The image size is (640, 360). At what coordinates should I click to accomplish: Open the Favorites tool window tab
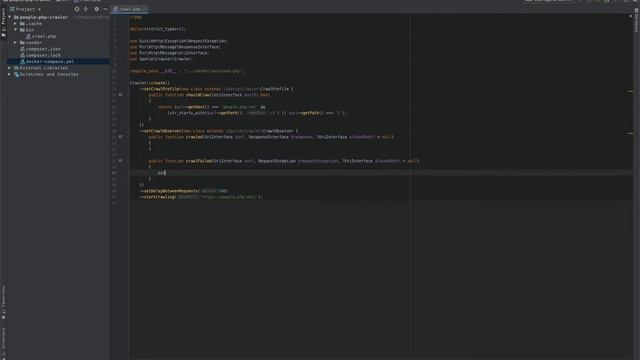tap(4, 302)
